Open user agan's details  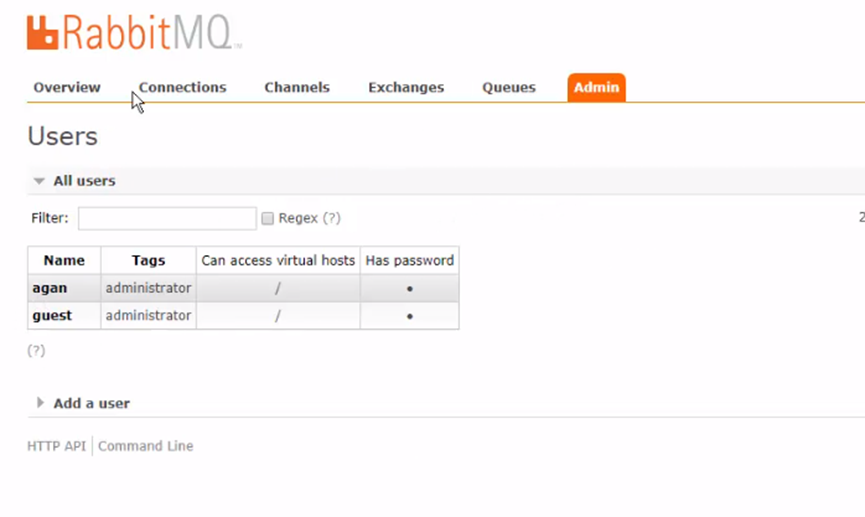(x=50, y=288)
